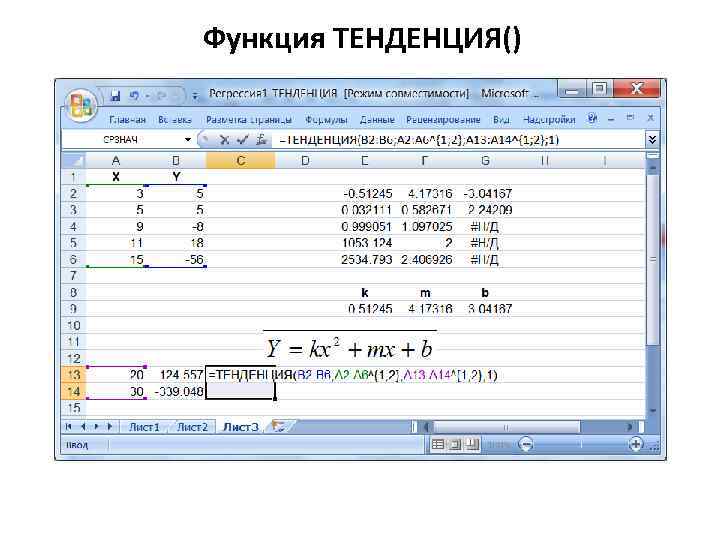Viewport: 720px width, 540px height.
Task: Switch to Лист2 sheet tab
Action: [x=192, y=427]
